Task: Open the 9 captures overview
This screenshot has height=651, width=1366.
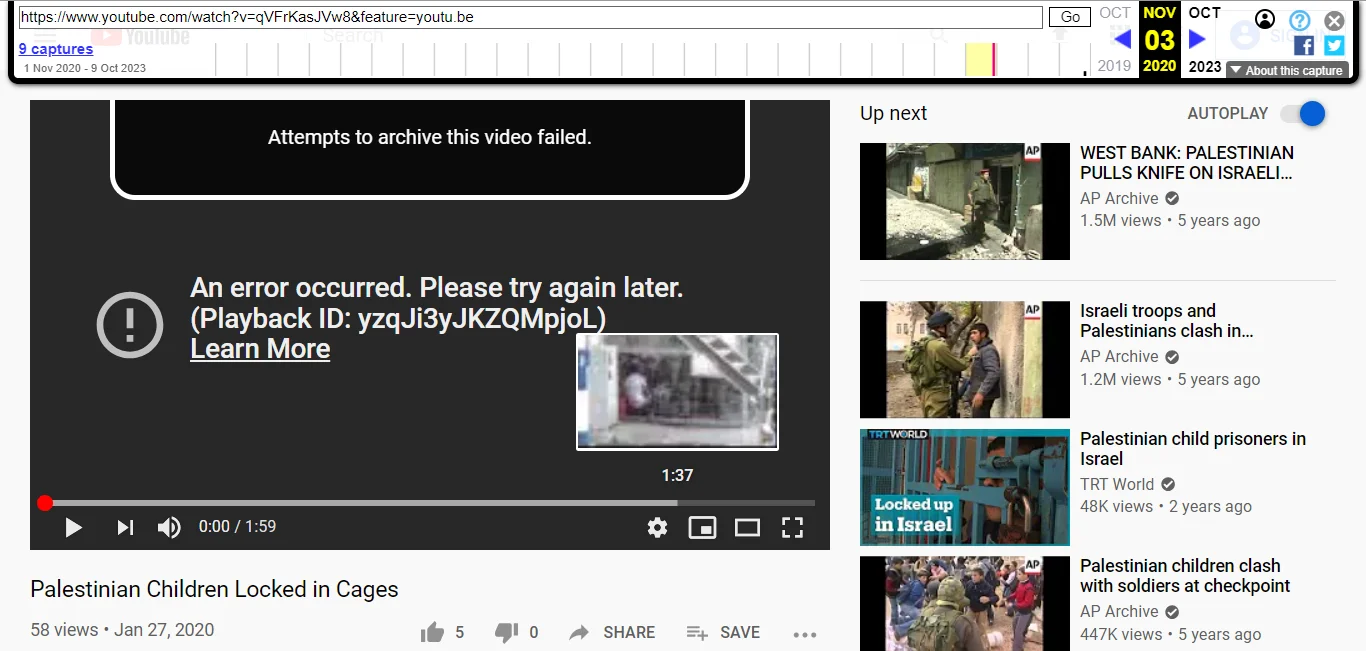Action: click(56, 48)
